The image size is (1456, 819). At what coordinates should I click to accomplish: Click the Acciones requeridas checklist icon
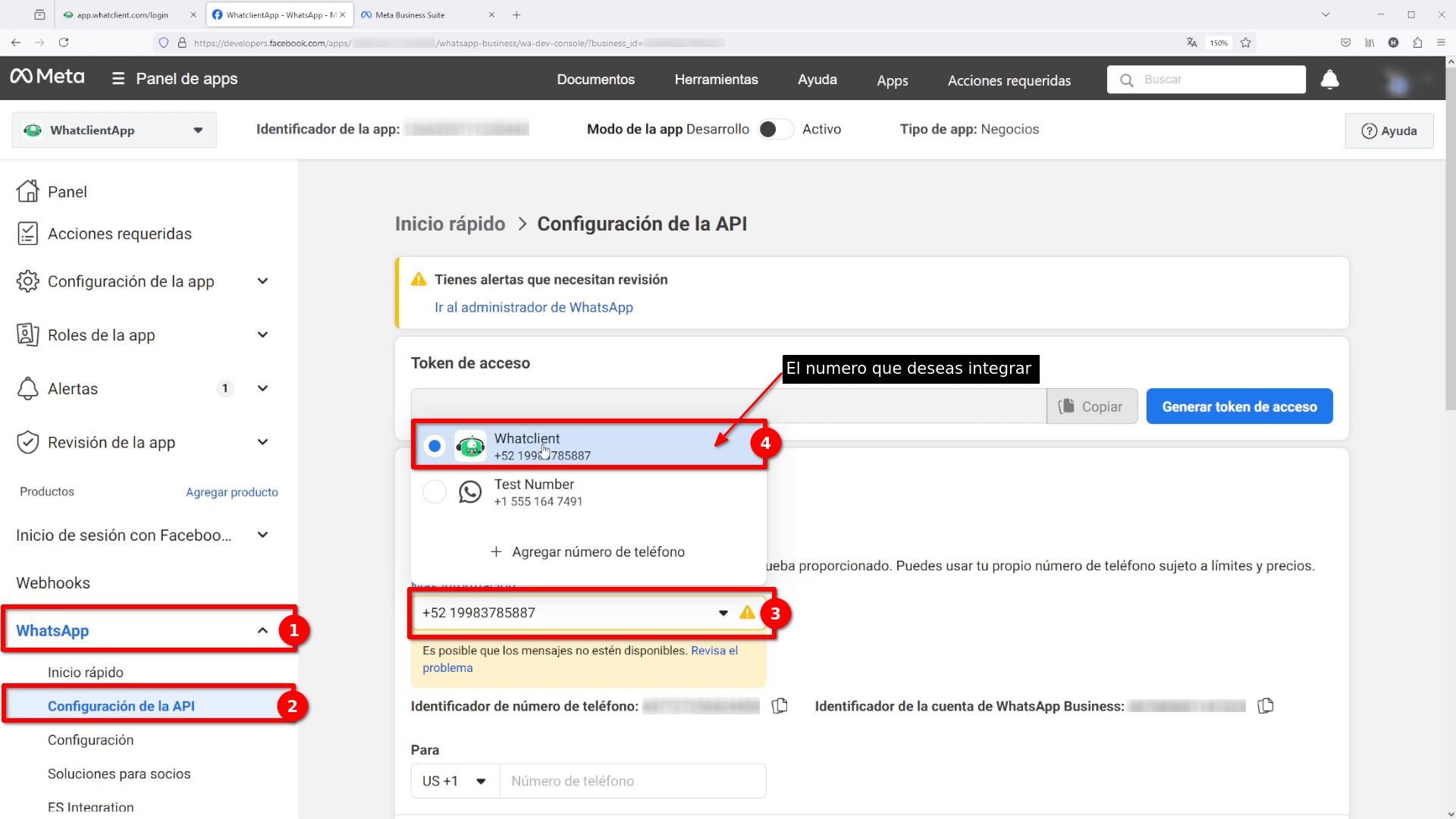click(x=27, y=234)
